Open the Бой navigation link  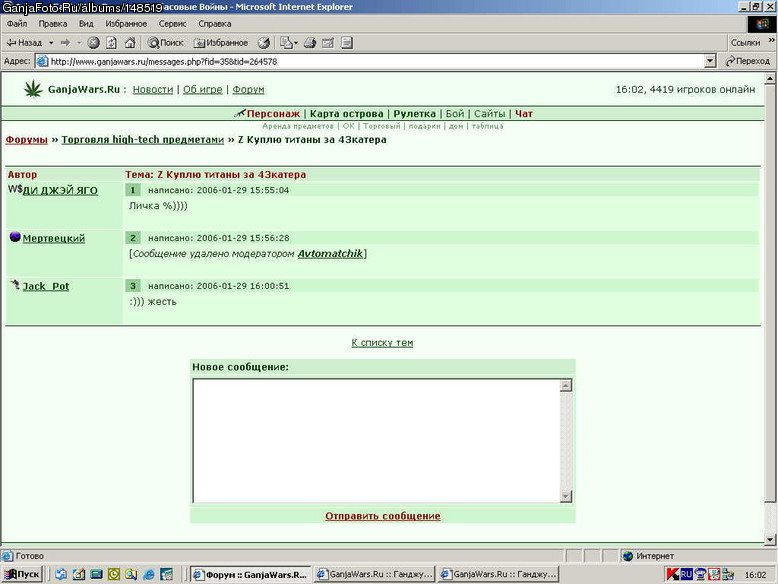point(454,114)
